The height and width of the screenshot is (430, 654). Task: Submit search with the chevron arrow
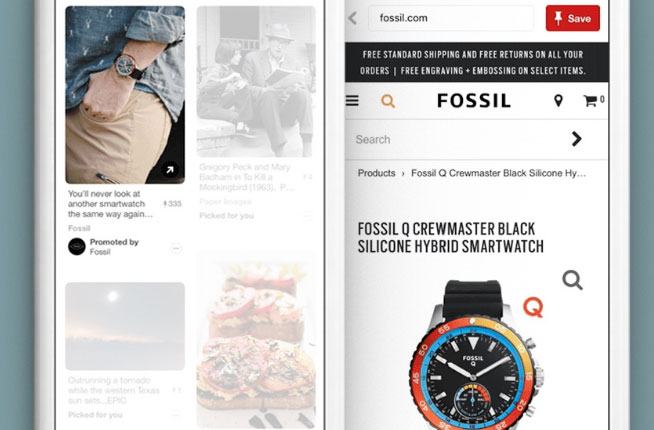point(576,139)
